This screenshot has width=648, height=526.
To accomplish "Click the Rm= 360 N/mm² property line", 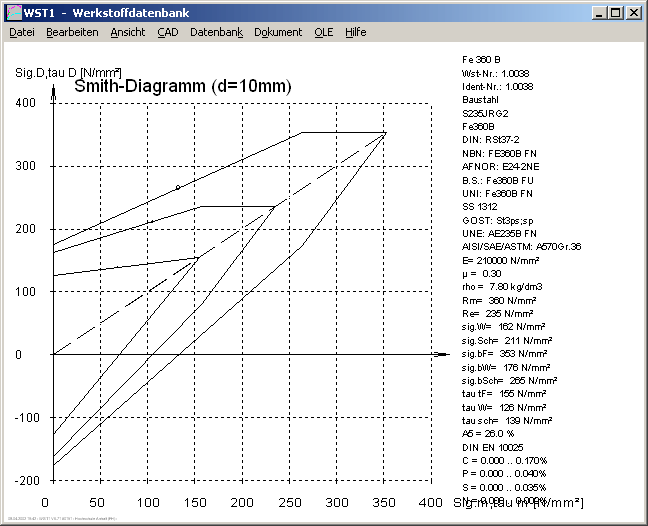I will point(495,300).
